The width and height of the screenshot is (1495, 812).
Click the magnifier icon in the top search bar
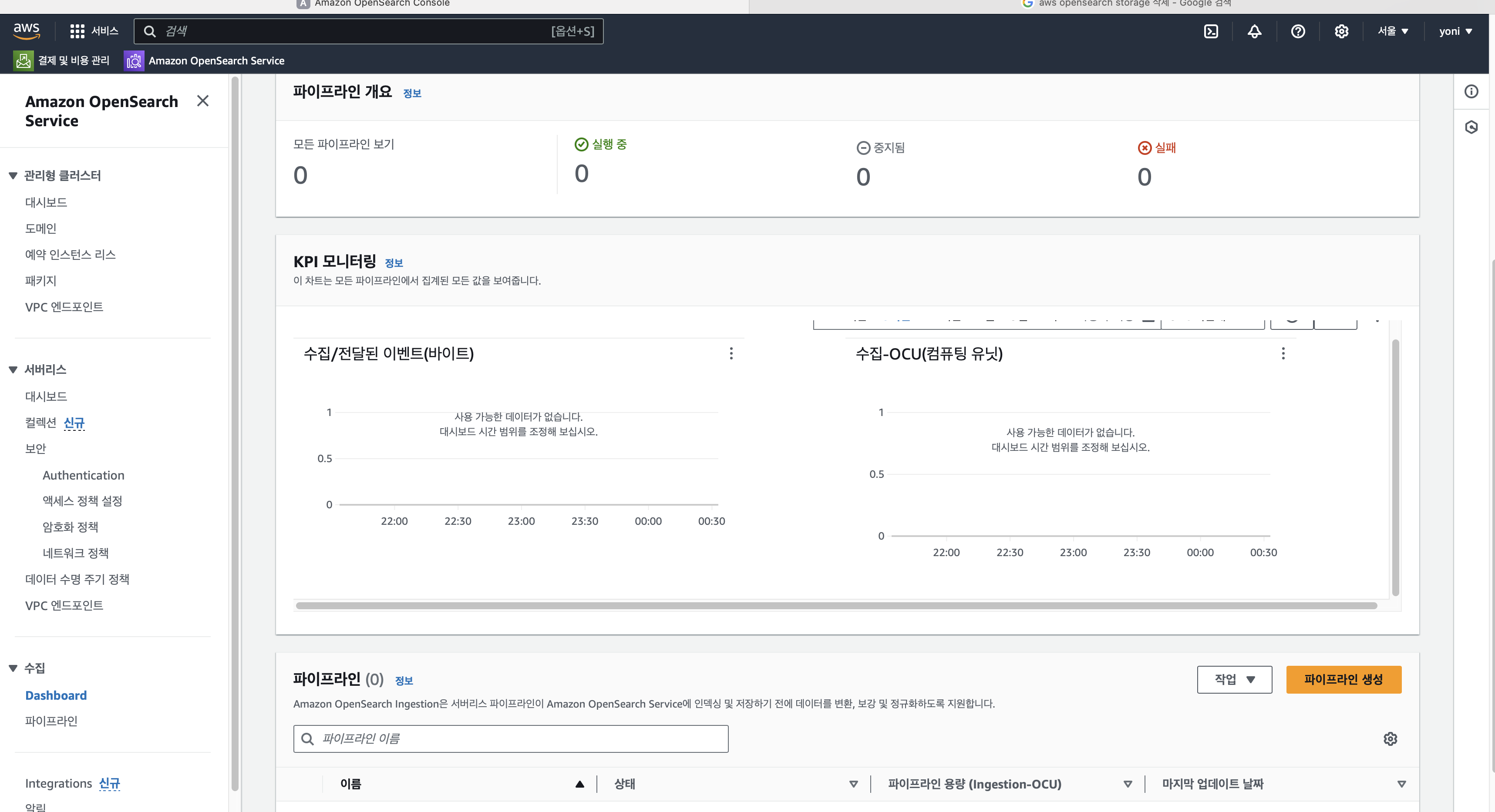point(150,31)
